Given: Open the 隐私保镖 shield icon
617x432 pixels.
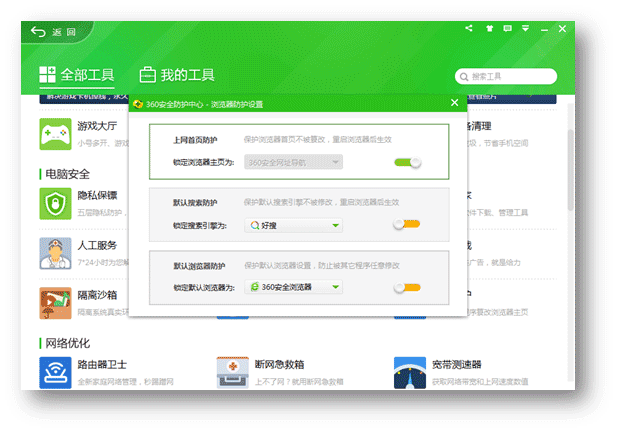Looking at the screenshot, I should (53, 203).
